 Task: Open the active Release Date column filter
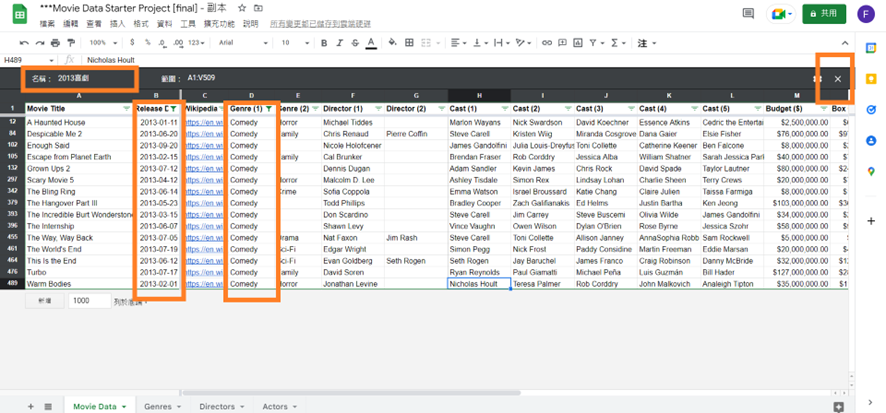point(173,108)
